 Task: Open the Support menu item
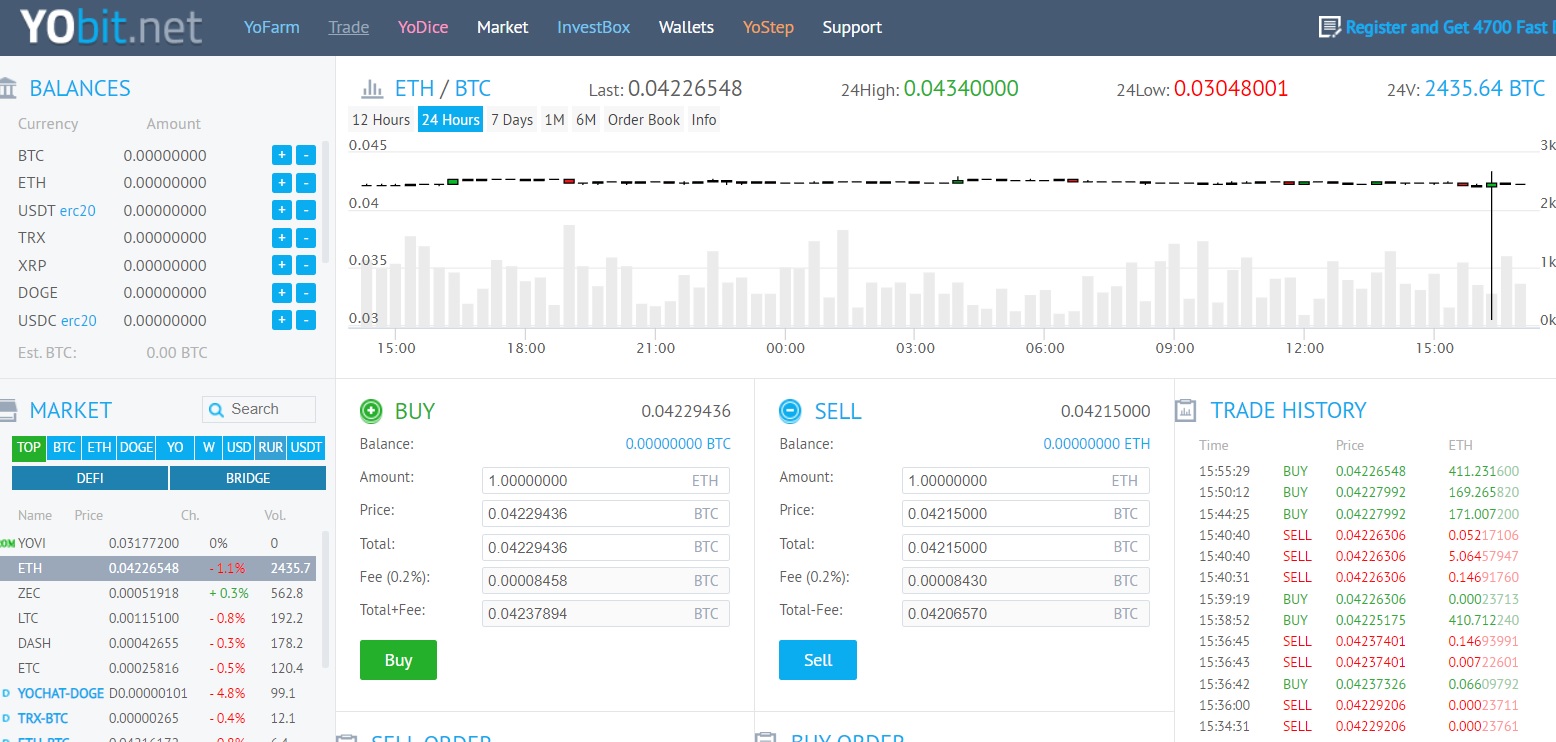852,27
